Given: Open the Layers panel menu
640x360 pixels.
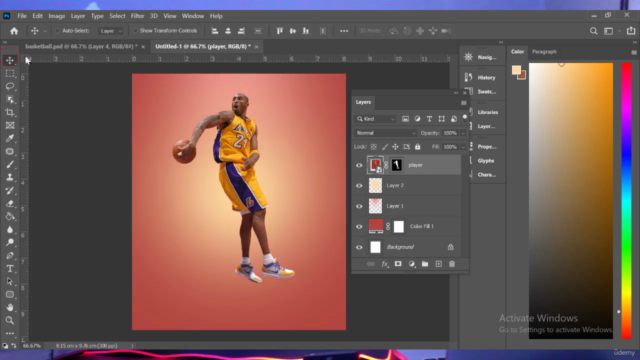Looking at the screenshot, I should pos(464,103).
